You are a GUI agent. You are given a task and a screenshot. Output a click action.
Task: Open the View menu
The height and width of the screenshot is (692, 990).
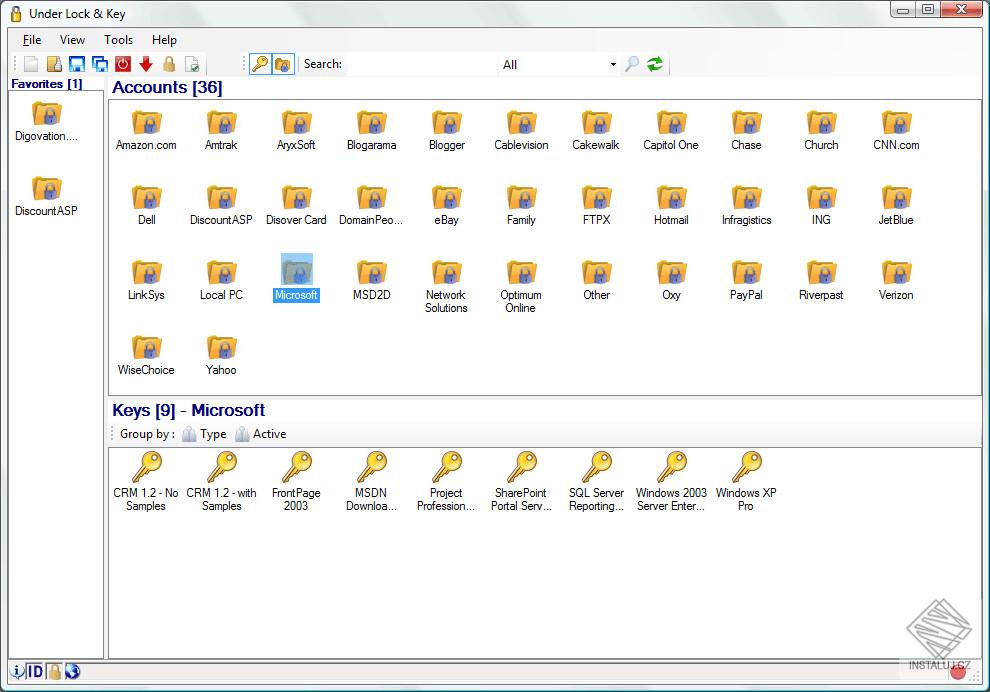coord(72,40)
